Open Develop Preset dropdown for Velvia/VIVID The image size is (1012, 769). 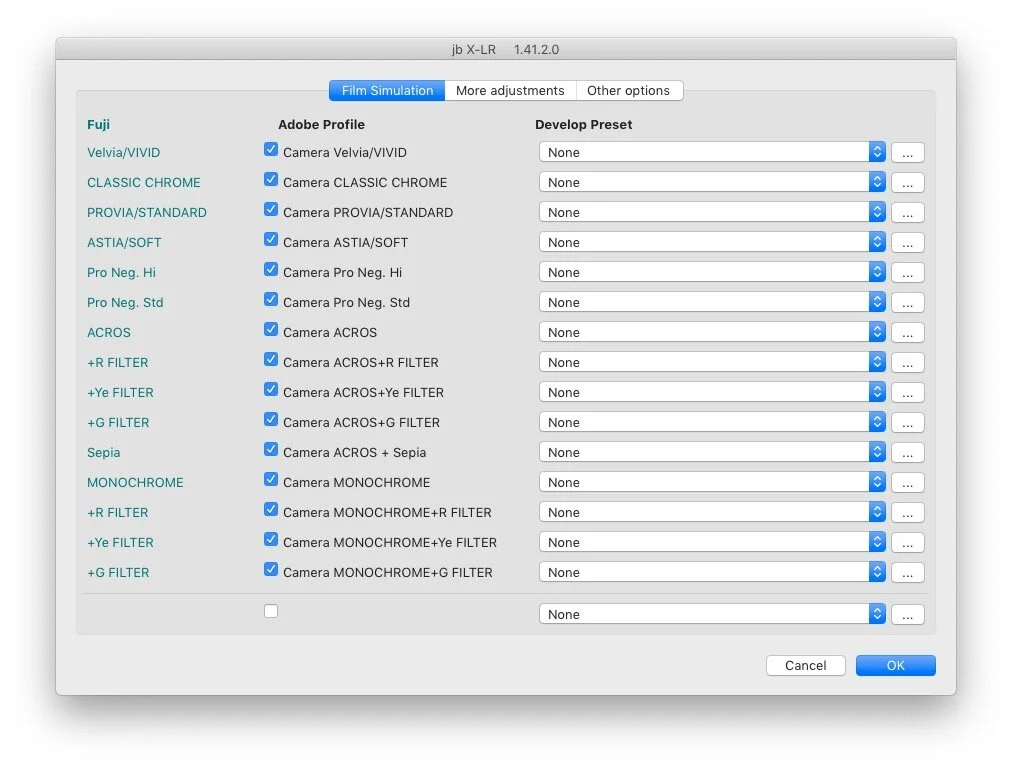(x=712, y=152)
